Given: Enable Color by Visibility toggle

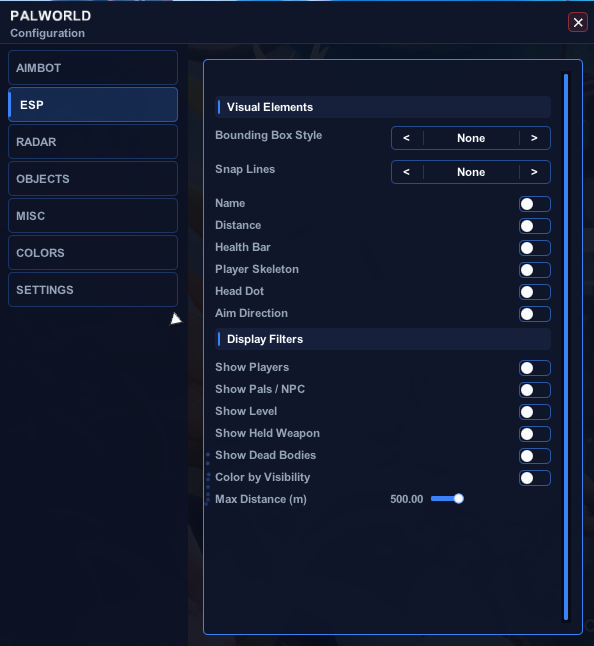Looking at the screenshot, I should [x=535, y=478].
